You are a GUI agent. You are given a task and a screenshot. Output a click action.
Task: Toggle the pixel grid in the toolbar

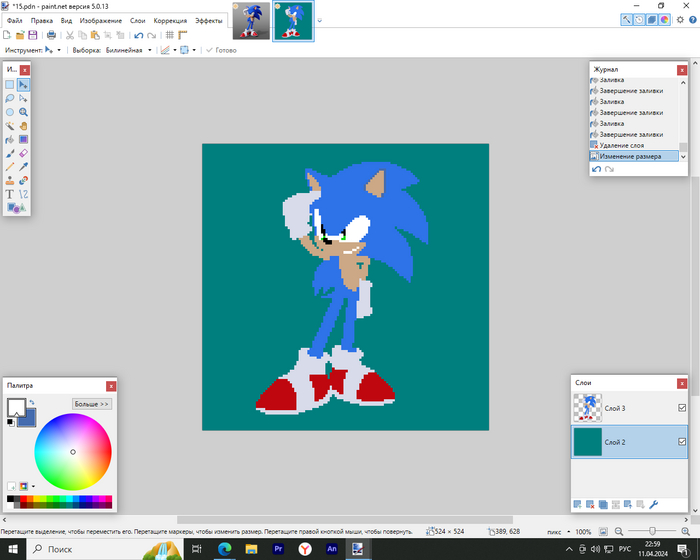(169, 35)
